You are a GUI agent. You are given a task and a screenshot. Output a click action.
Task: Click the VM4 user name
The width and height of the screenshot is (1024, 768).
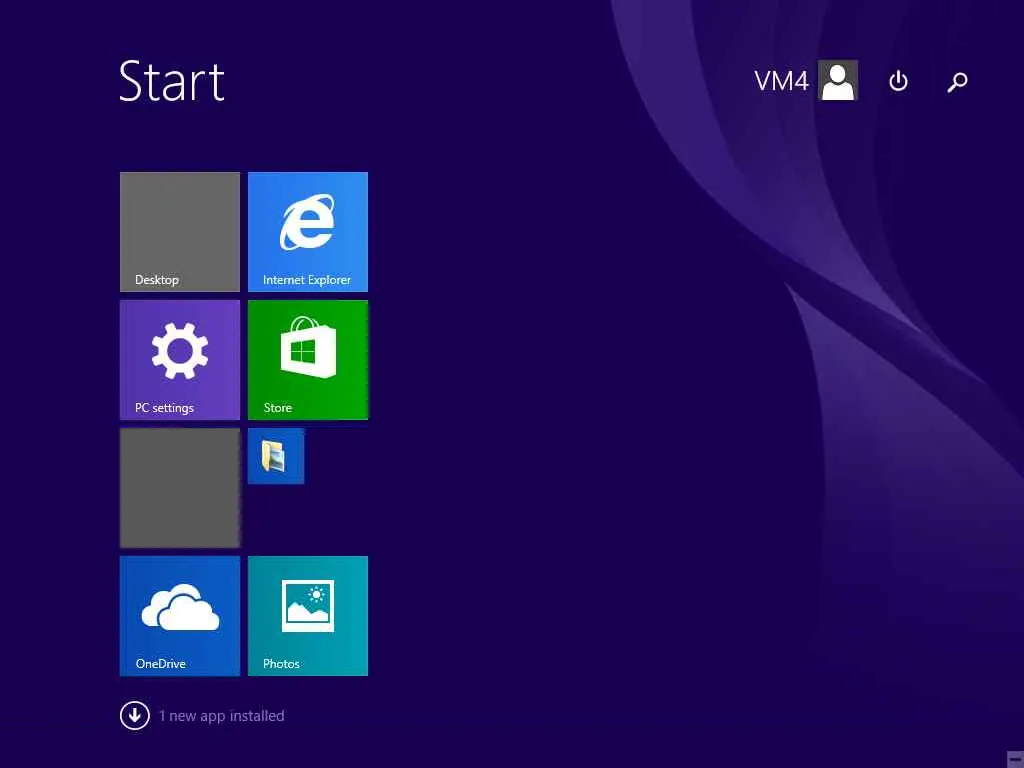(x=781, y=82)
